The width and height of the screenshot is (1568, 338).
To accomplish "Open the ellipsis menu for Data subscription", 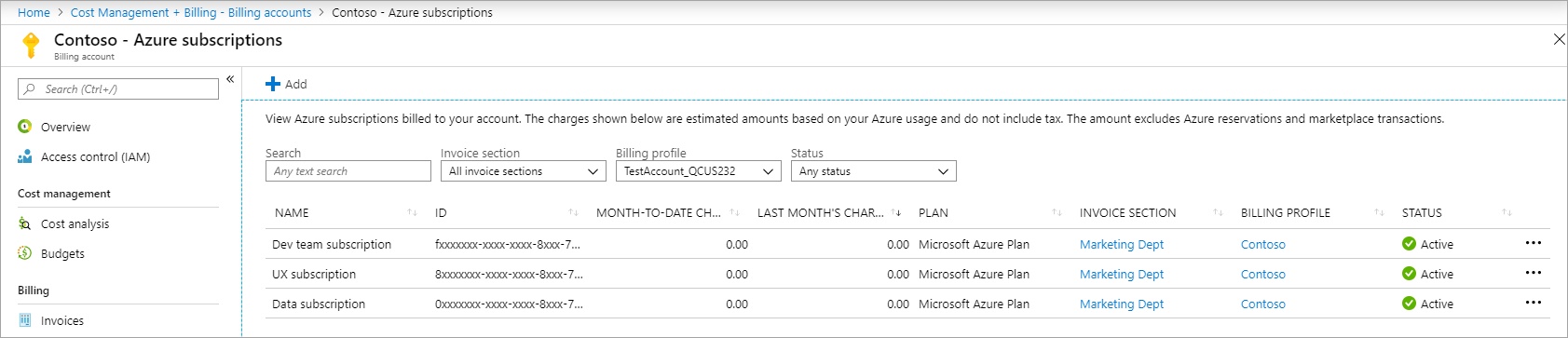I will coord(1533,303).
